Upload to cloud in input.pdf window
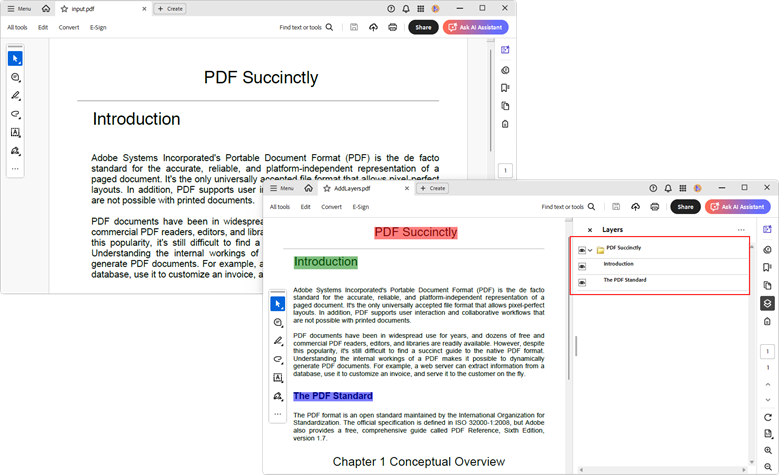 (373, 27)
